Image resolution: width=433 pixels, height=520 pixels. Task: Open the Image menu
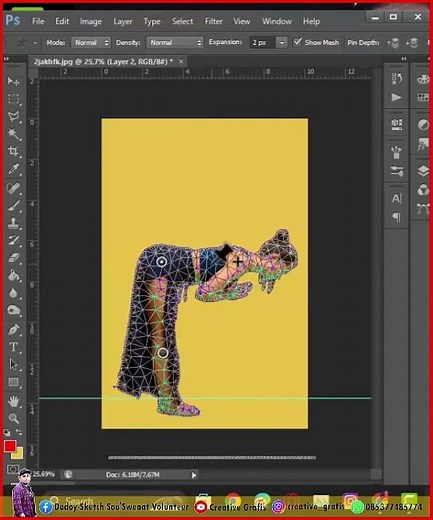pyautogui.click(x=91, y=22)
